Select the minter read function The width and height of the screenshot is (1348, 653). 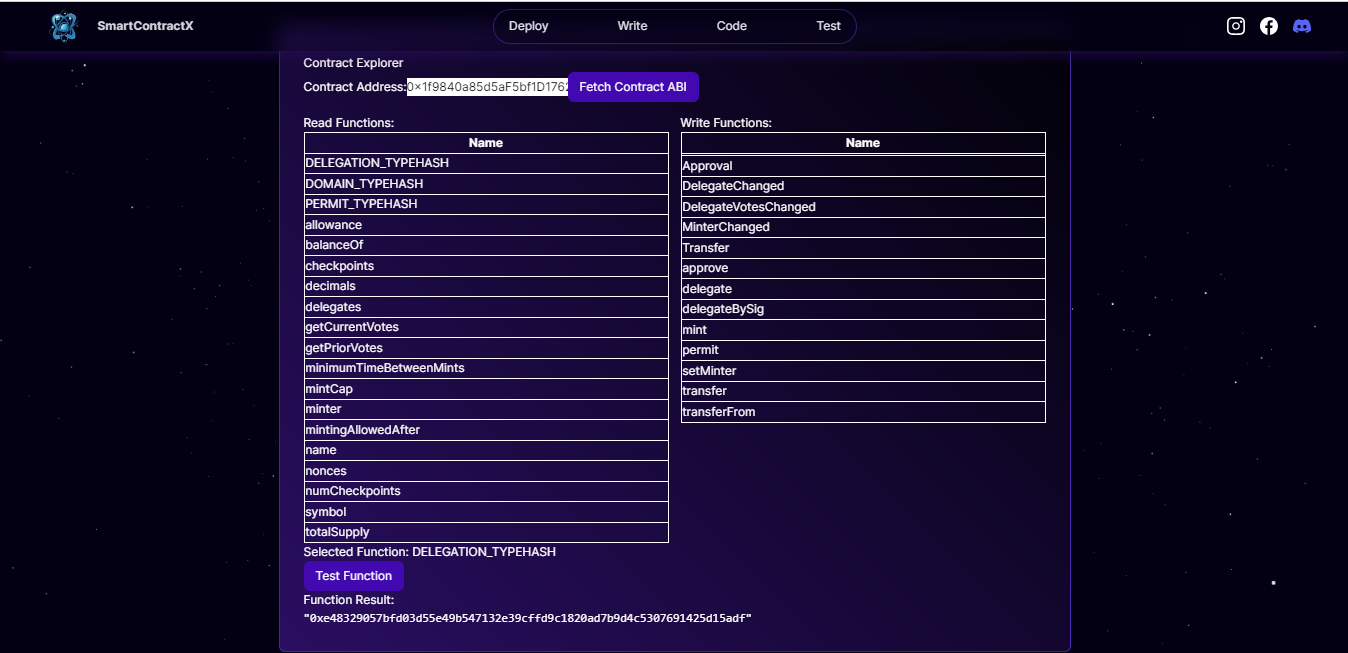point(486,409)
